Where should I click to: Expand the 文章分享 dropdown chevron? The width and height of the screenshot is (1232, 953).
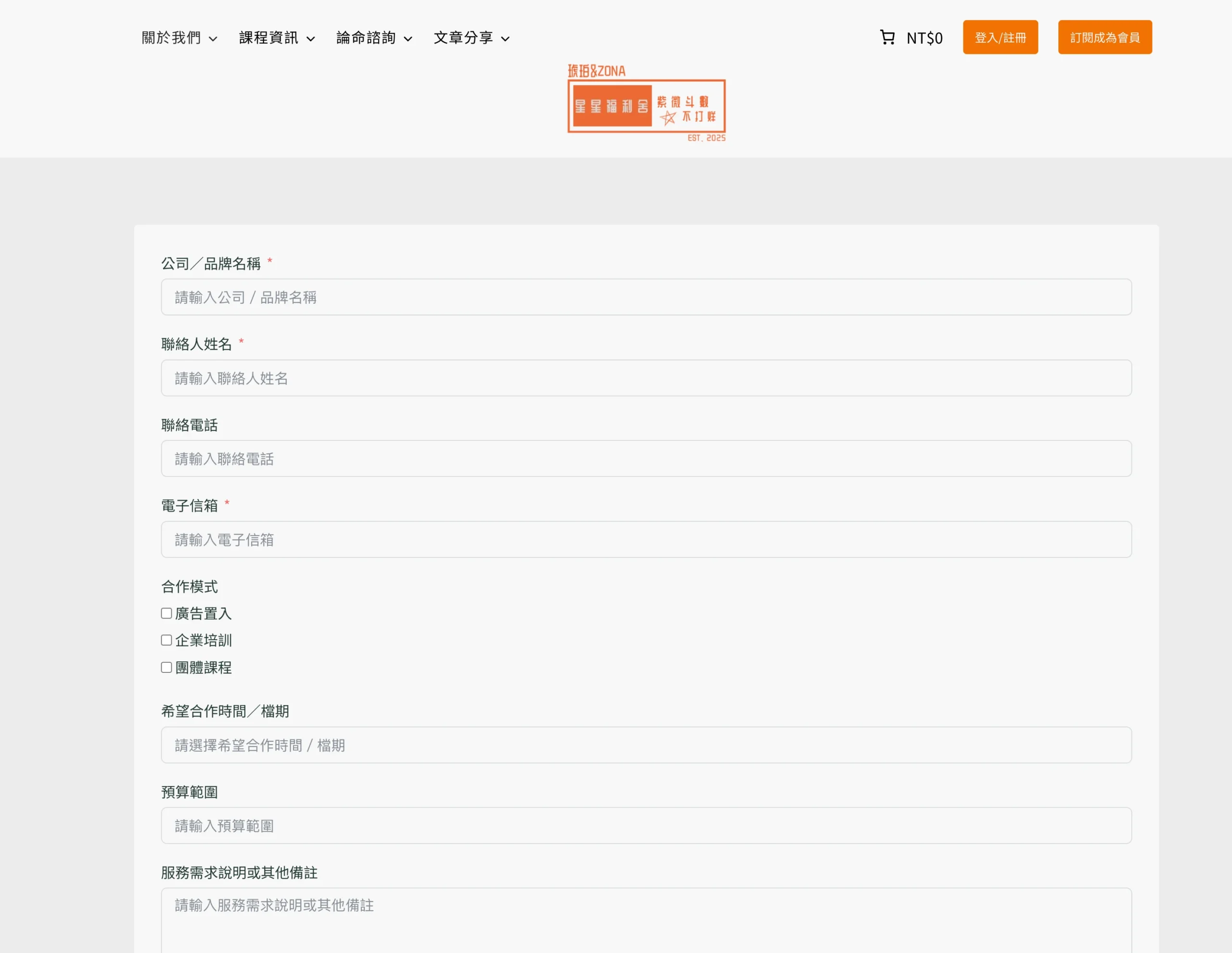505,39
